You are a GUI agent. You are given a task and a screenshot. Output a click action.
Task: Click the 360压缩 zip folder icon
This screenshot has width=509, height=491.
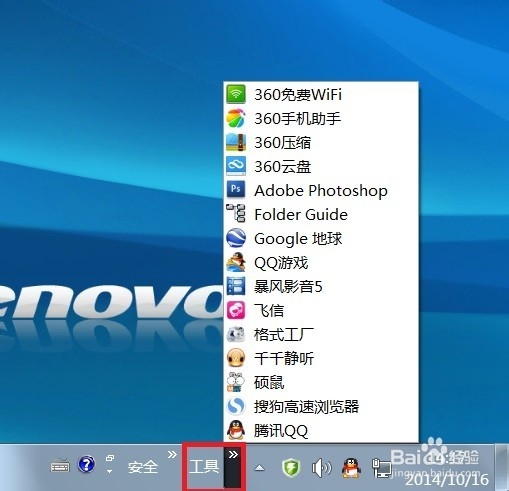coord(236,142)
